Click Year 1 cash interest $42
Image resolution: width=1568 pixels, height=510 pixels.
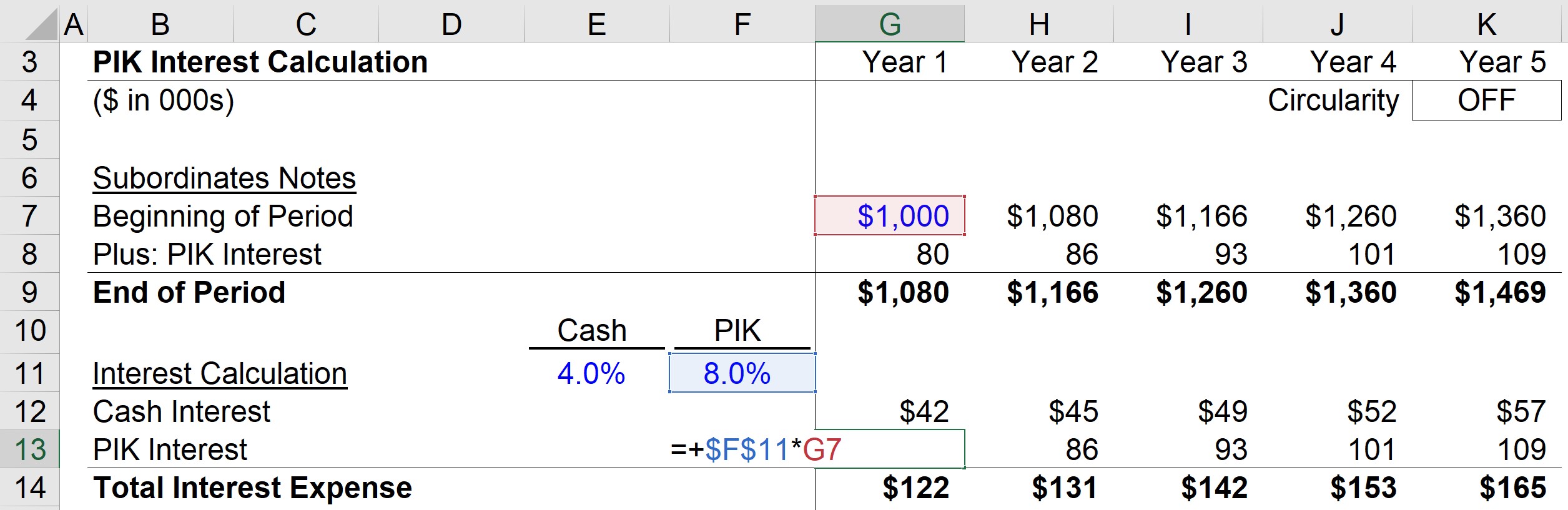click(890, 411)
